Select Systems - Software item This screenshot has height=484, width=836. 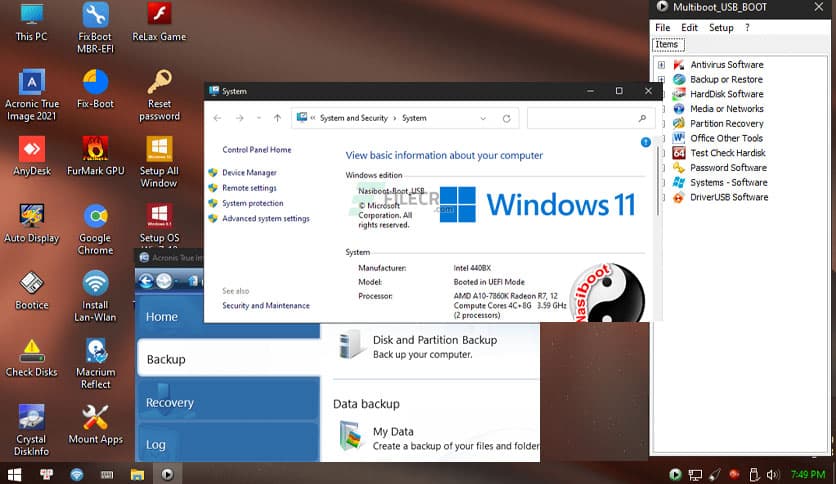coord(728,182)
